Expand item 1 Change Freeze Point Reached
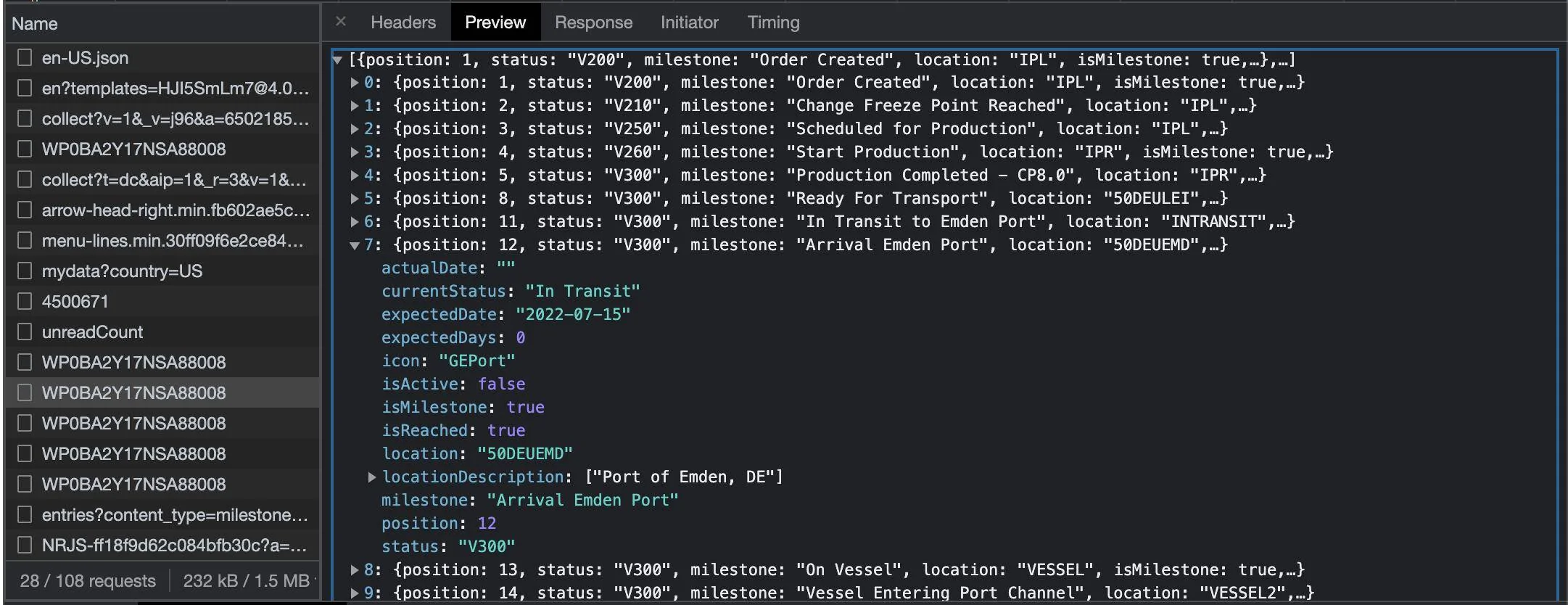This screenshot has height=605, width=1568. pos(355,106)
